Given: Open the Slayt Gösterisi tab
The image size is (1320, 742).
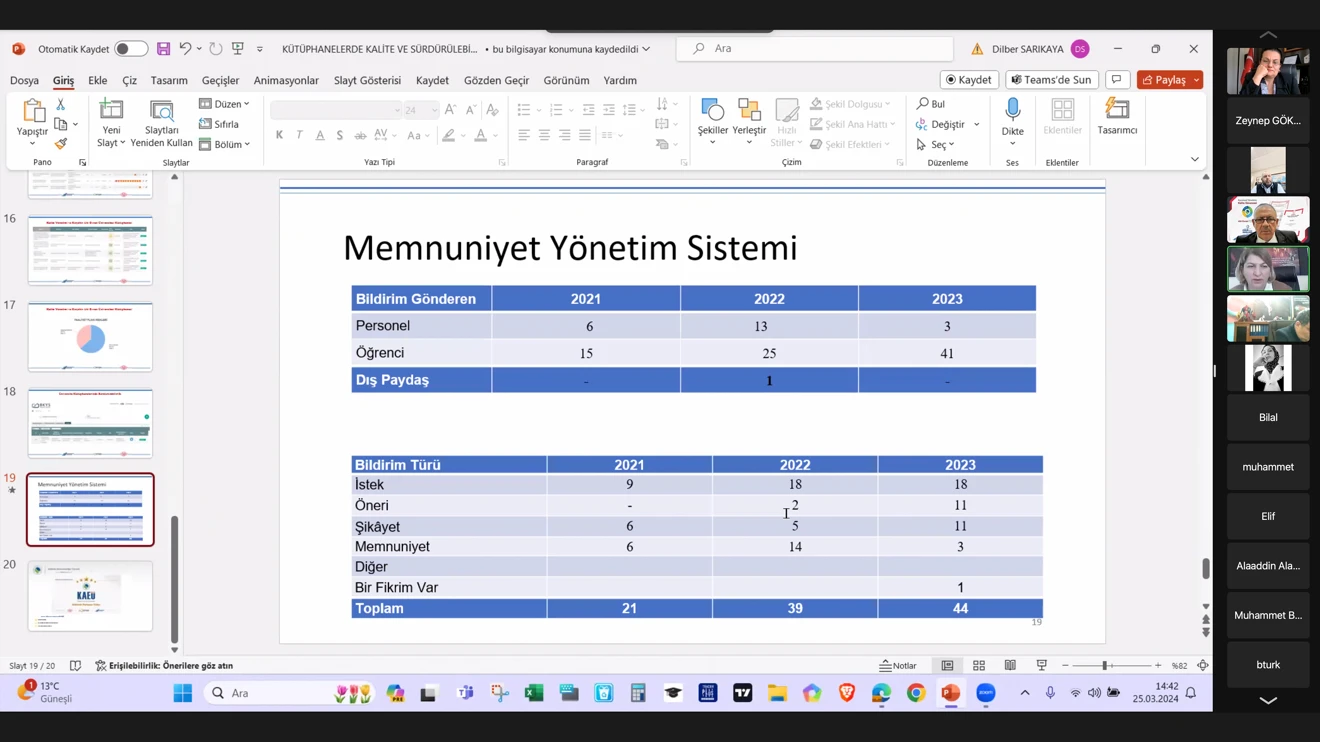Looking at the screenshot, I should point(367,80).
